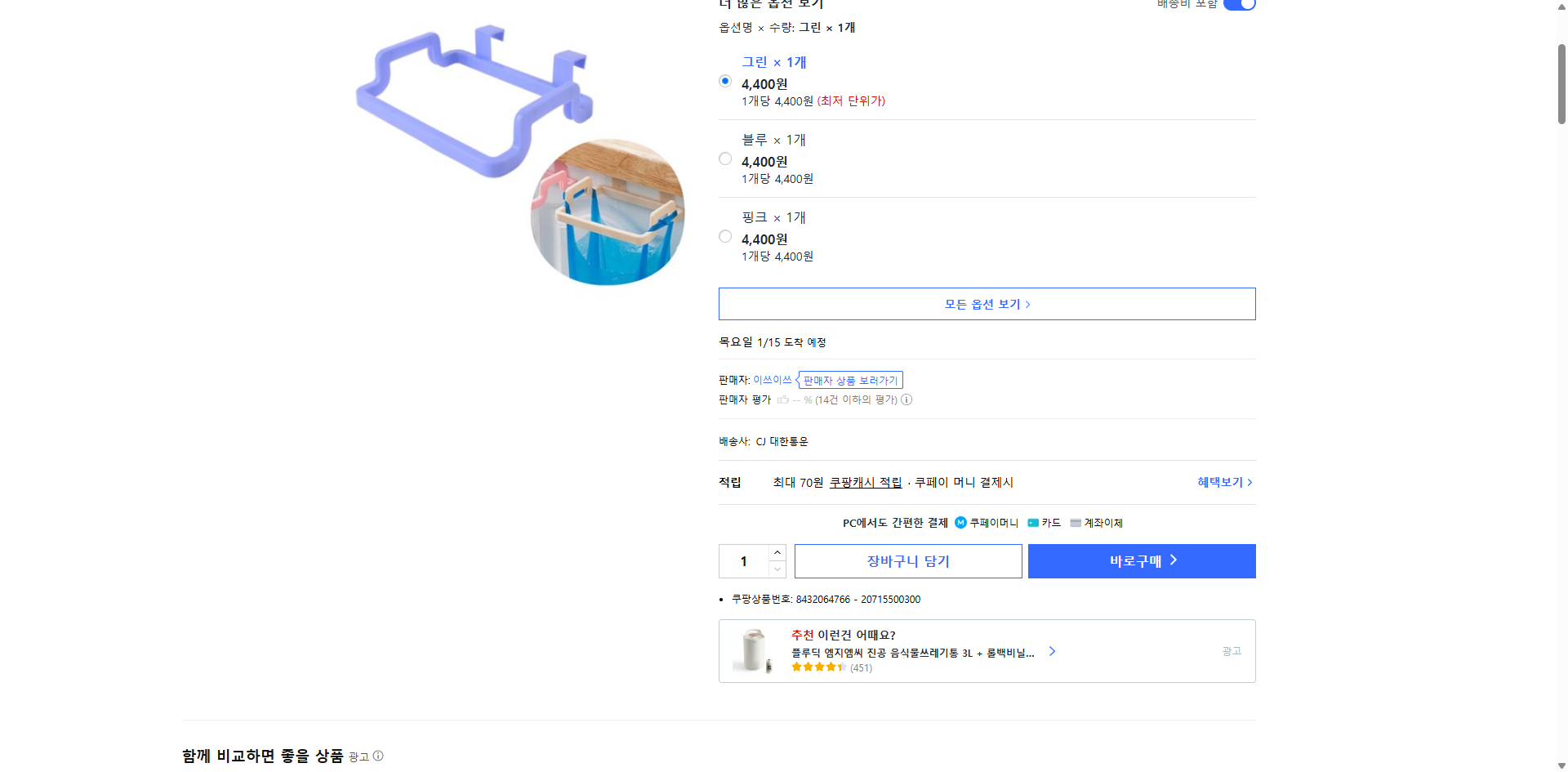Expand the recommended ad product via its chevron
This screenshot has height=772, width=1568.
pos(1052,651)
